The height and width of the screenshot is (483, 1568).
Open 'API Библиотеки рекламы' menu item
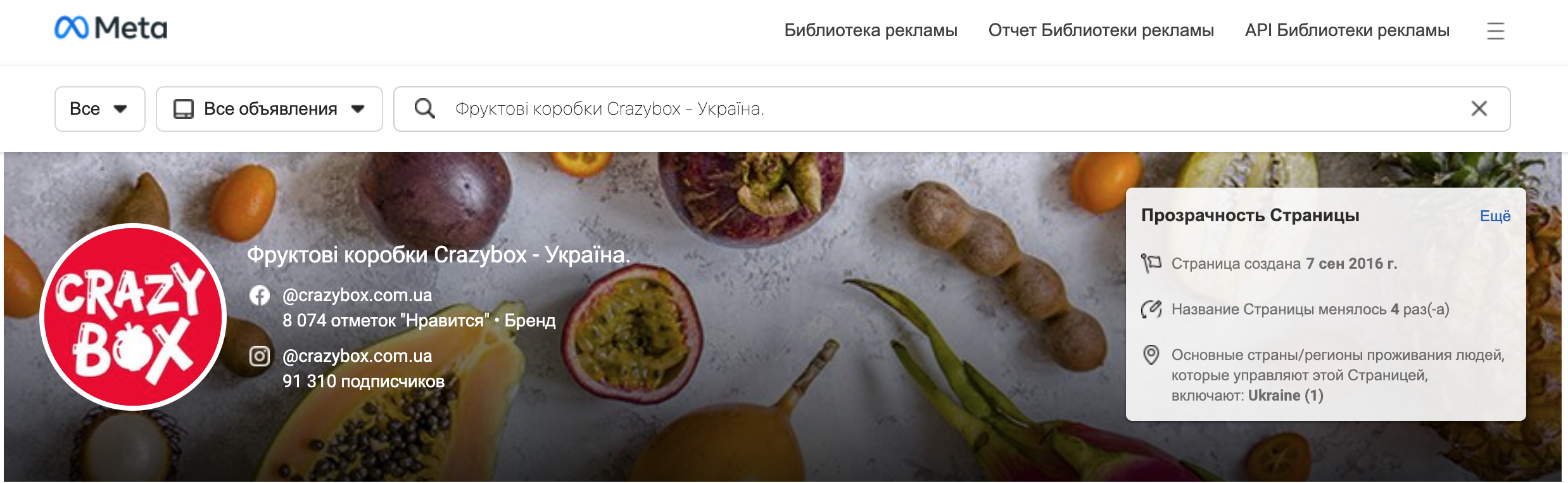tap(1347, 30)
